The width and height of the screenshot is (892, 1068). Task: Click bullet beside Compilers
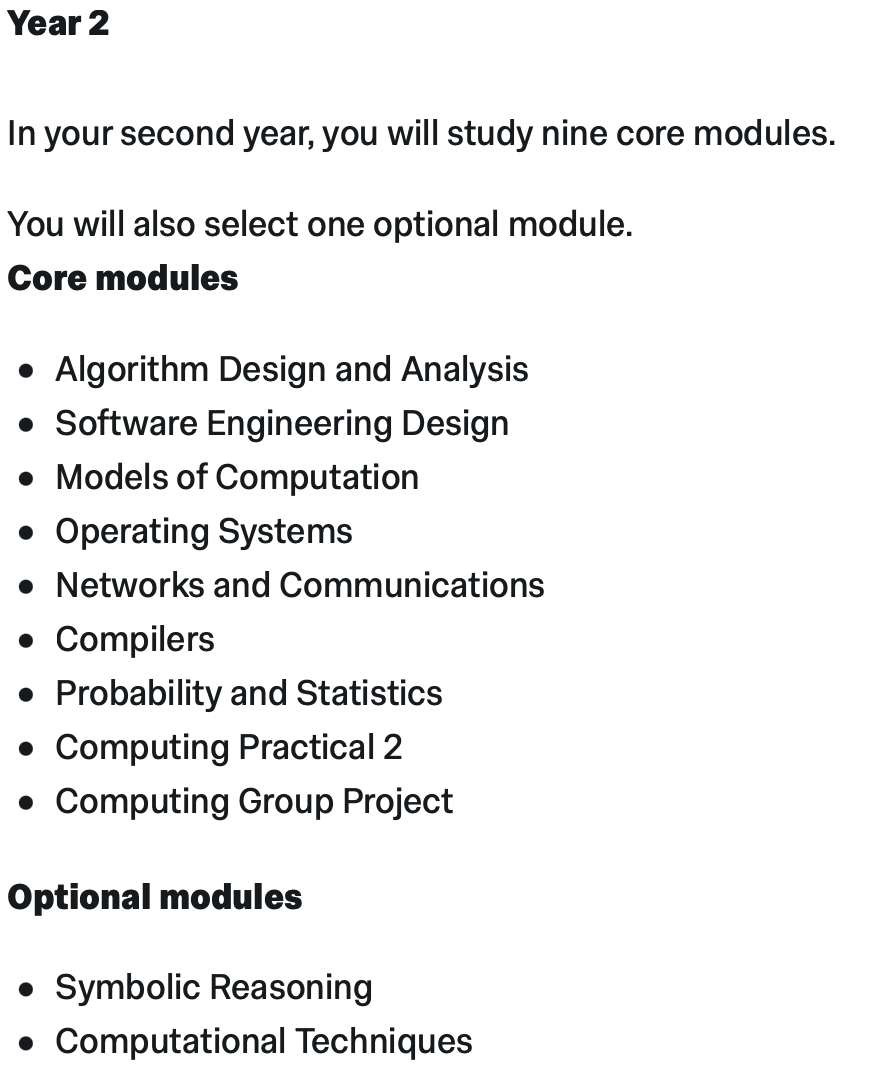(27, 641)
